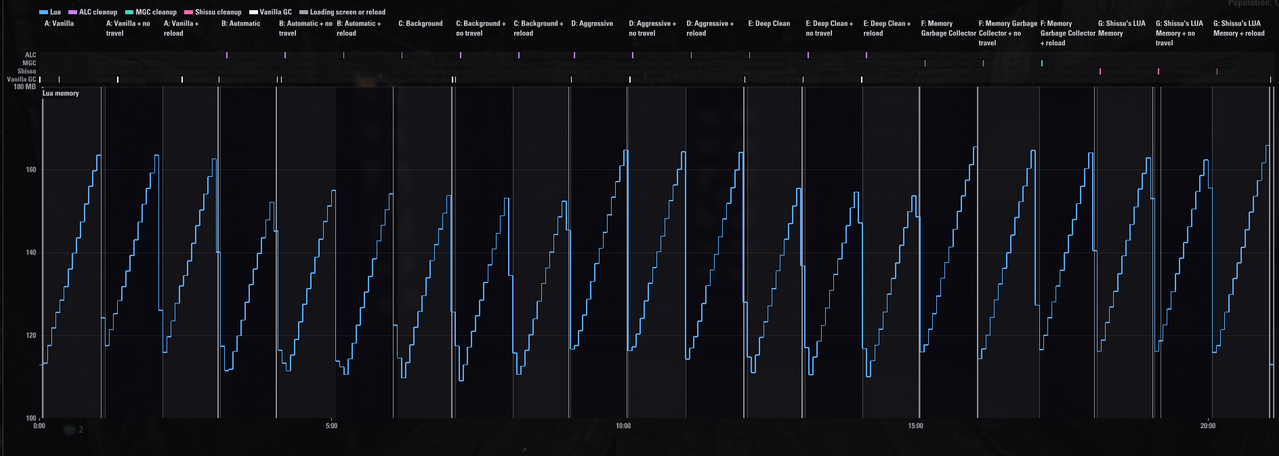Click the first green MGC cleanup marker
The width and height of the screenshot is (1279, 456).
point(925,63)
